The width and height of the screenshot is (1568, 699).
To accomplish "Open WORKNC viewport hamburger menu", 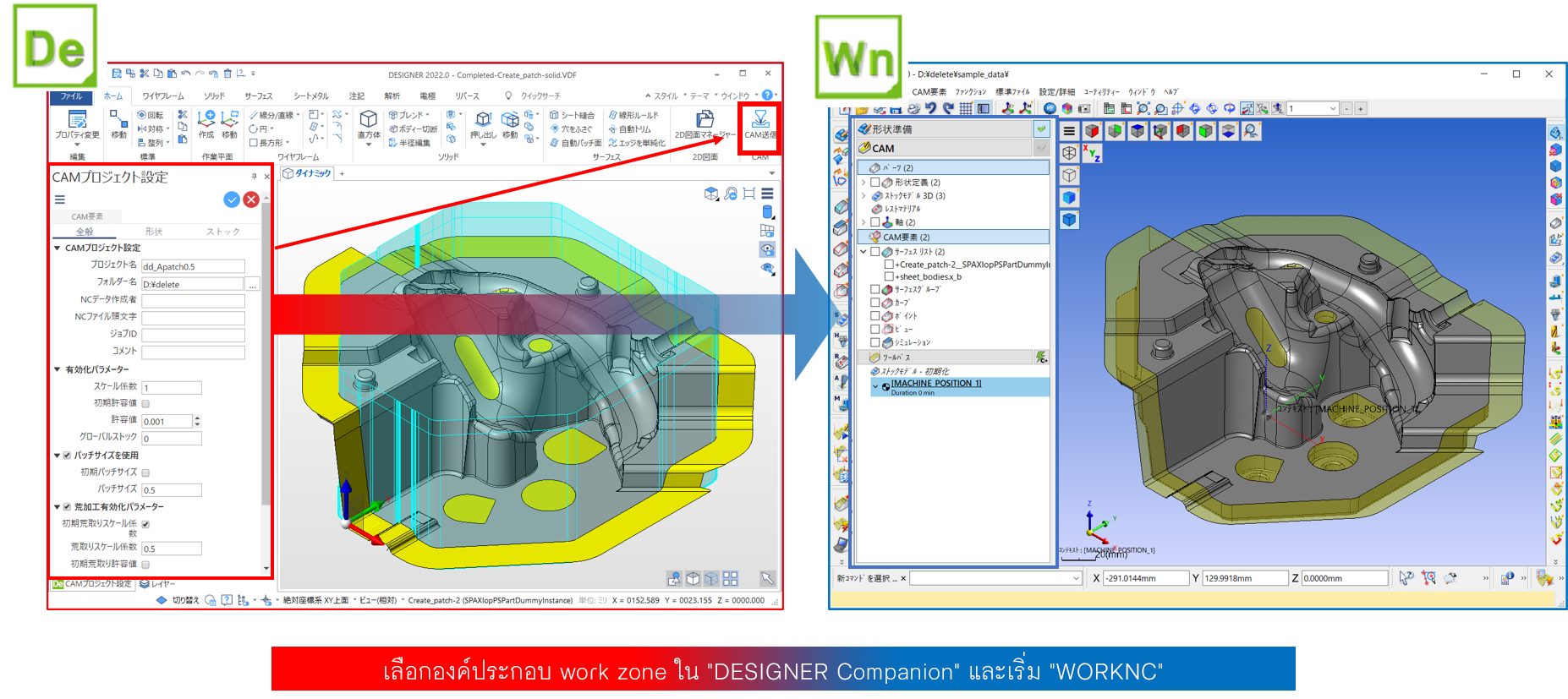I will [x=1069, y=131].
